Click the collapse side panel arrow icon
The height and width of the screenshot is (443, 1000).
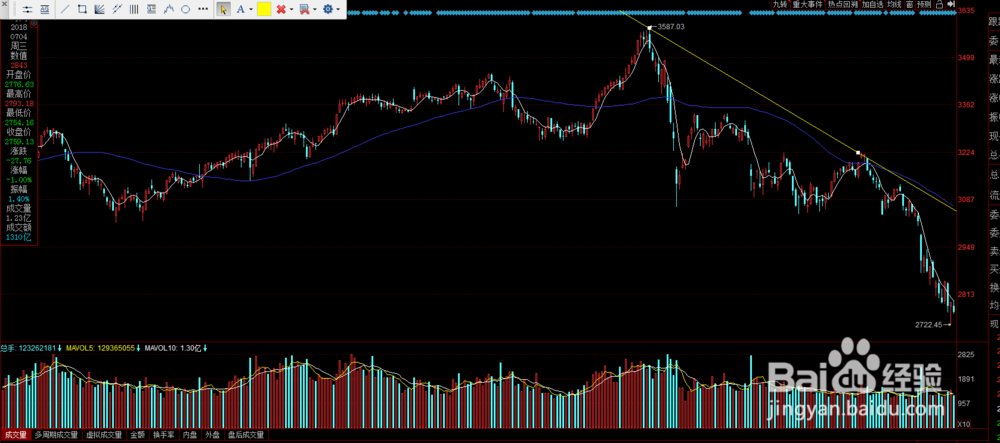click(x=951, y=4)
